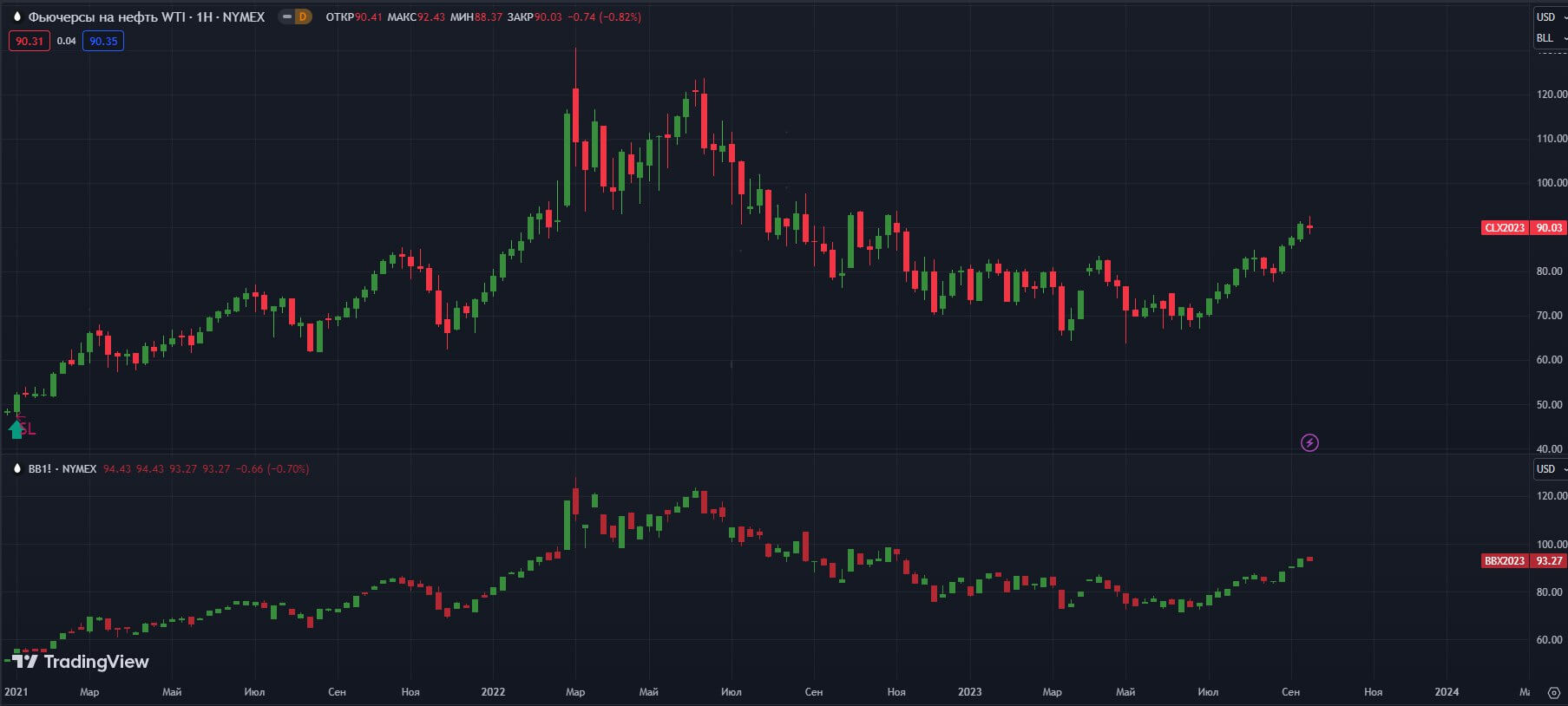Screen dimensions: 1568x706
Task: Click the -0.74 (-0.82%) change value
Action: (x=605, y=16)
